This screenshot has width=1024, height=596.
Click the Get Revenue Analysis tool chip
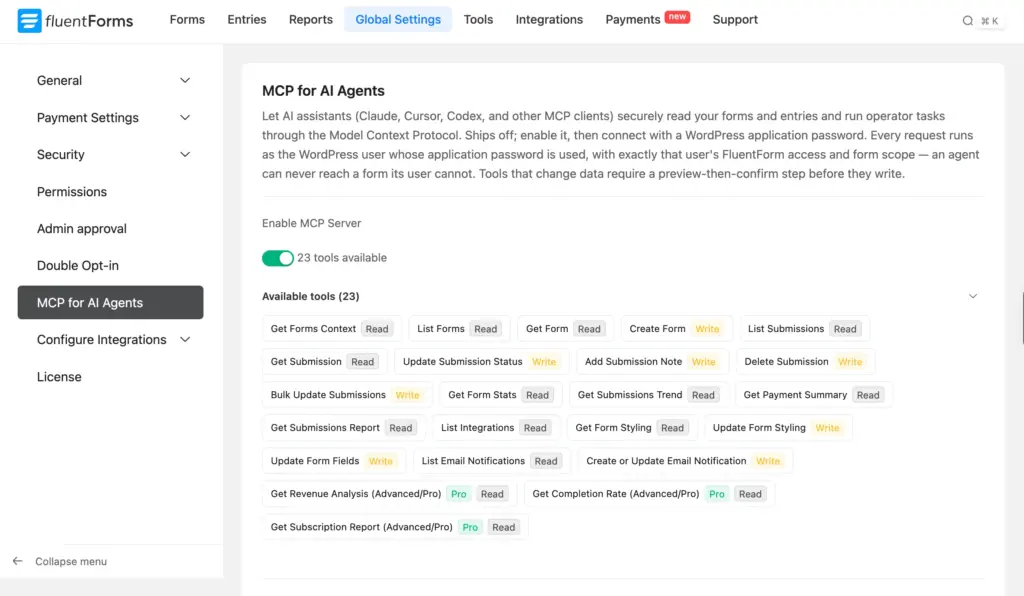click(x=389, y=494)
